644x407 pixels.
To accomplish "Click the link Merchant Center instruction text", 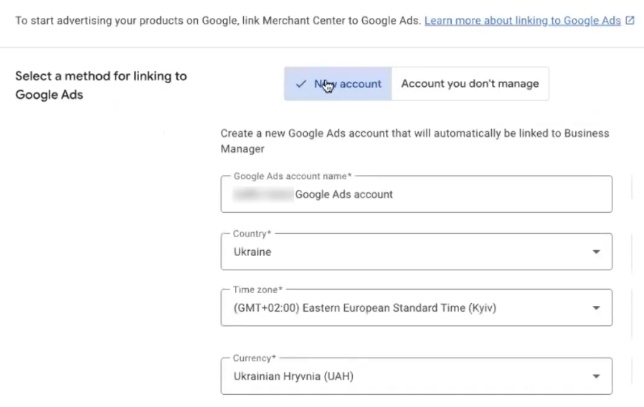I will coord(215,20).
